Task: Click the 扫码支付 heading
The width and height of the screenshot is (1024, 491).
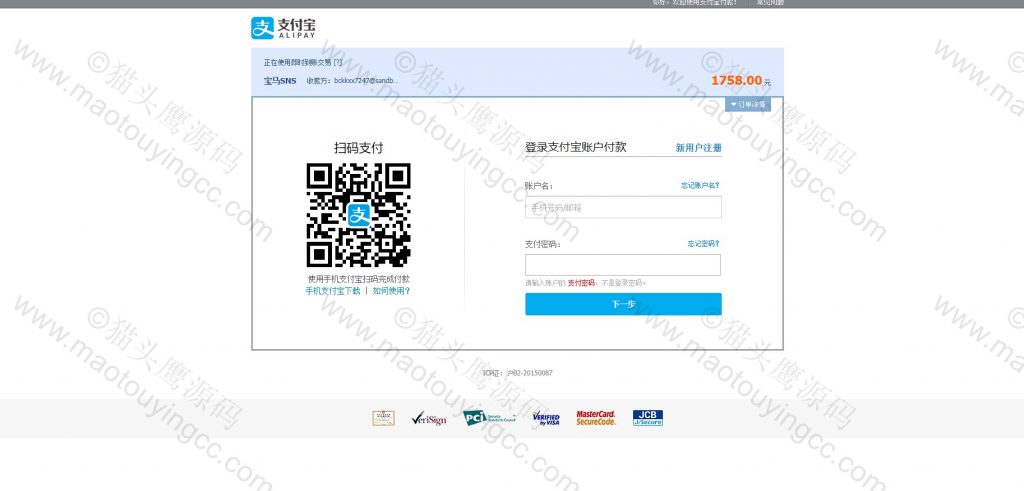Action: click(359, 148)
